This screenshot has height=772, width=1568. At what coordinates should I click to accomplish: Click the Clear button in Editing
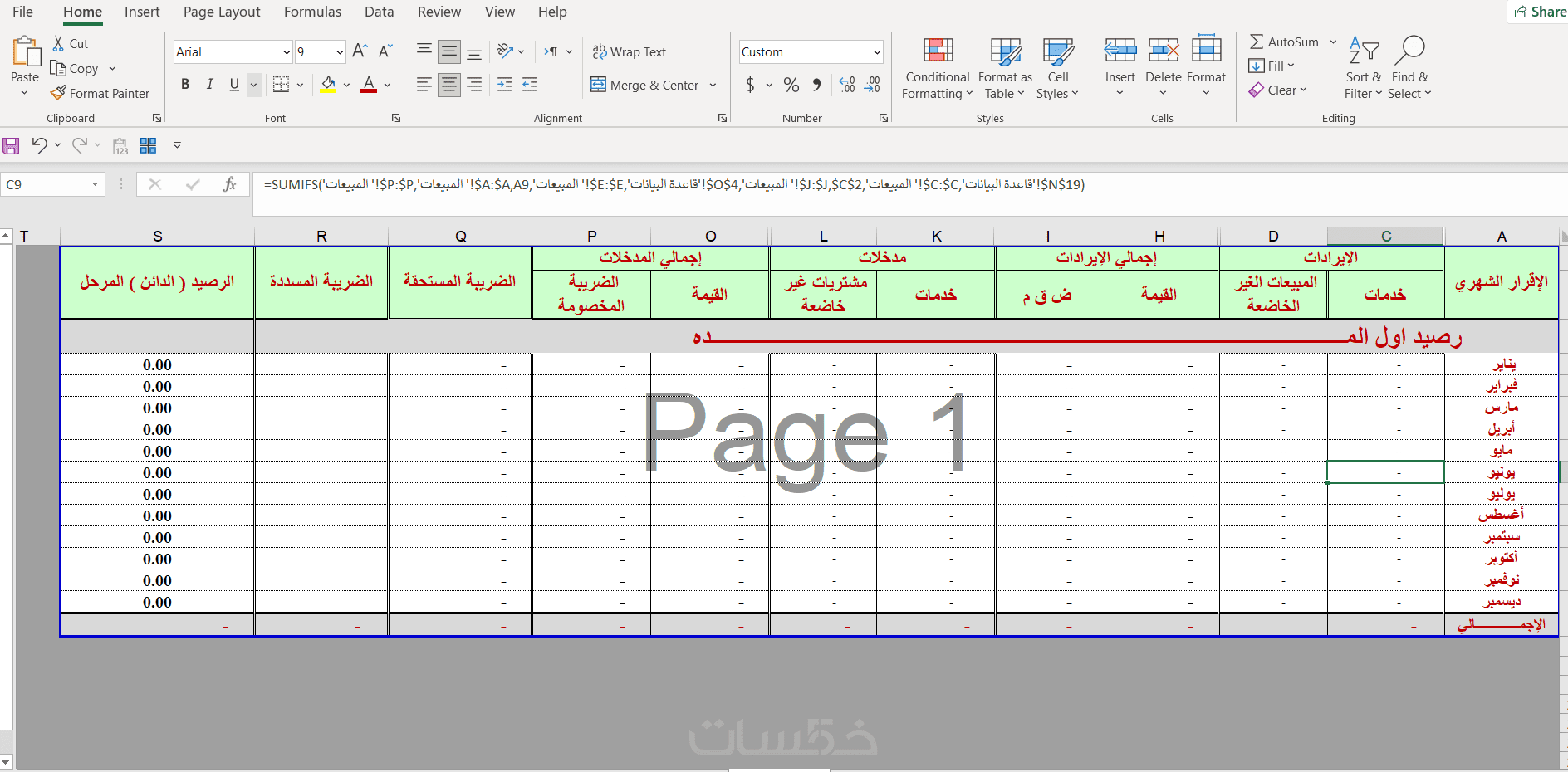click(1277, 90)
